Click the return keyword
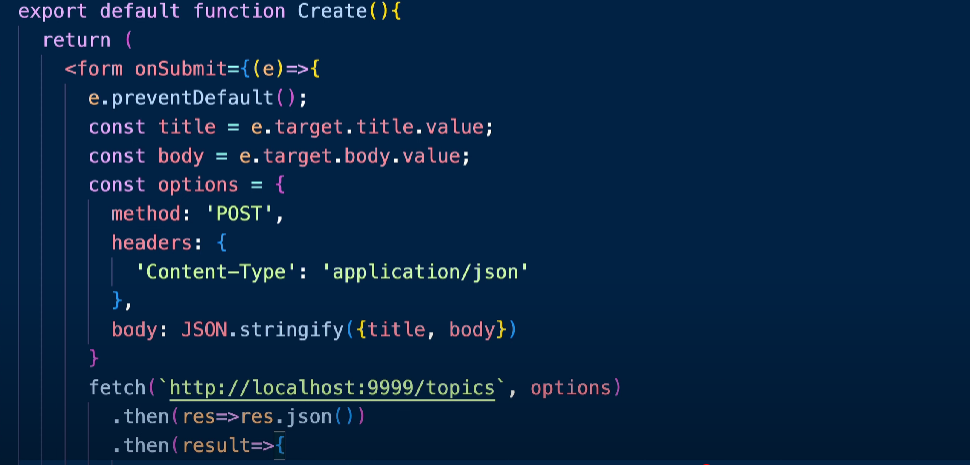 coord(77,40)
